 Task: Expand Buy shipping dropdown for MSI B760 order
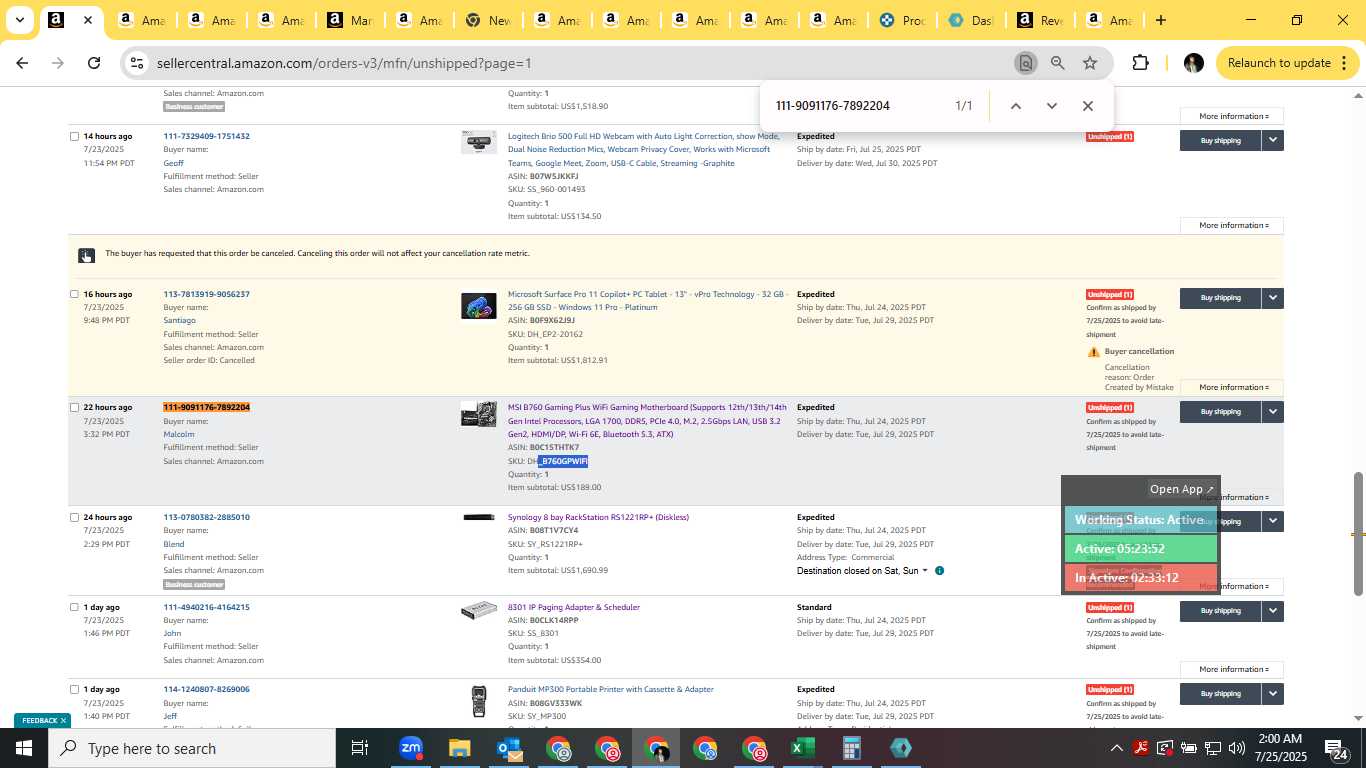coord(1272,412)
